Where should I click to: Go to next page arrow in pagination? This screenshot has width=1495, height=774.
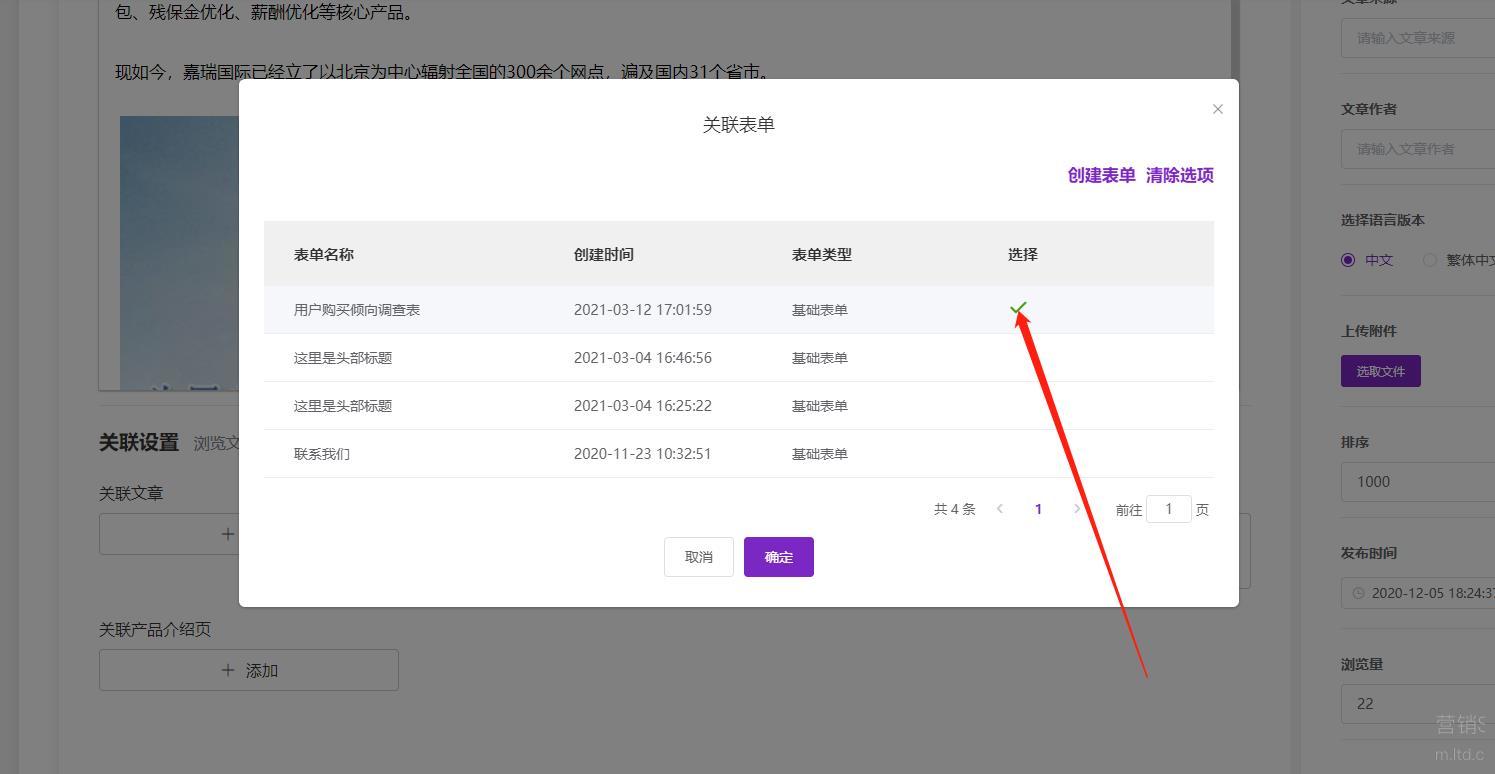[1077, 509]
